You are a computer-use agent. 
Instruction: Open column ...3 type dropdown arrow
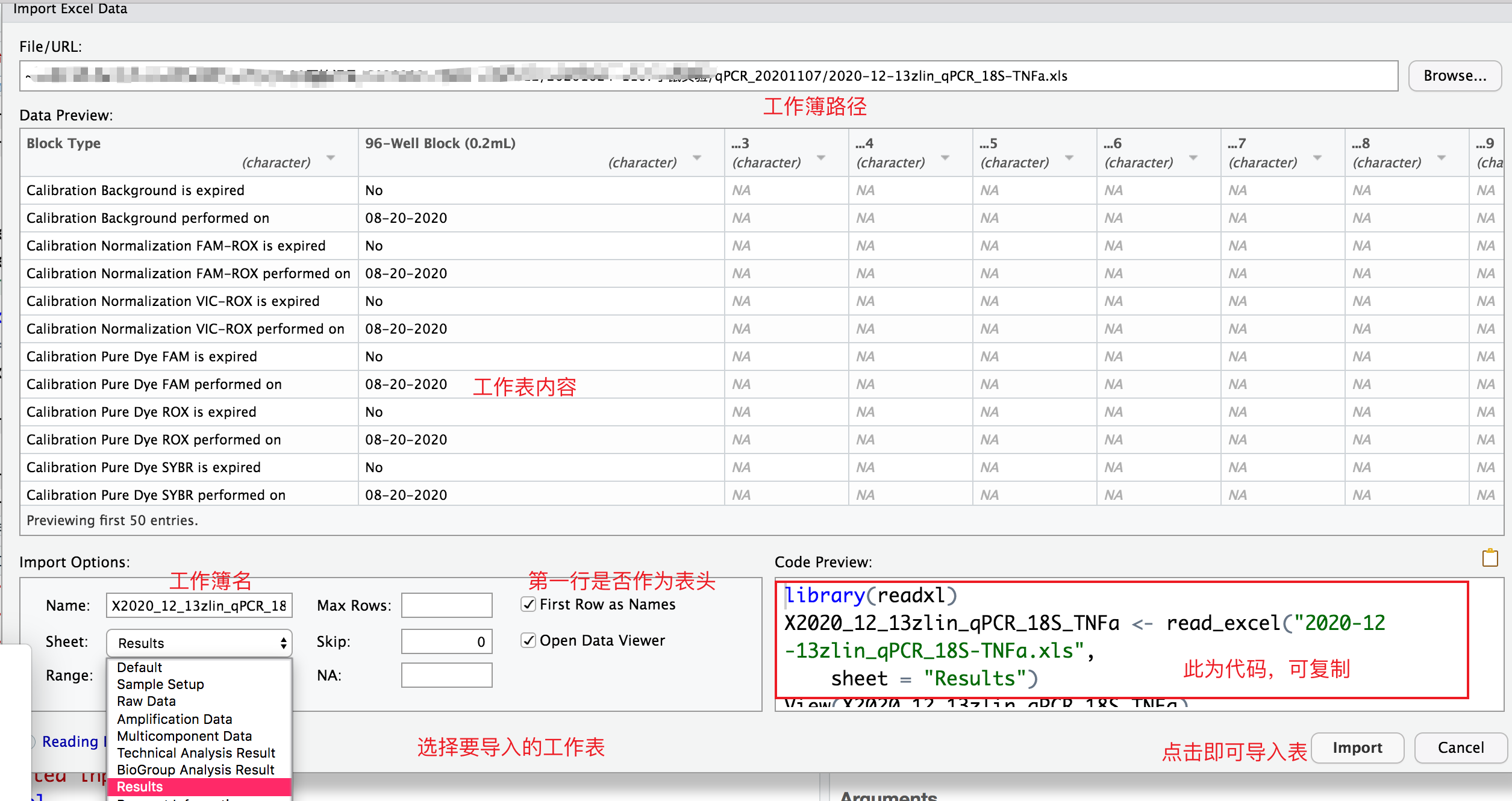tap(821, 158)
